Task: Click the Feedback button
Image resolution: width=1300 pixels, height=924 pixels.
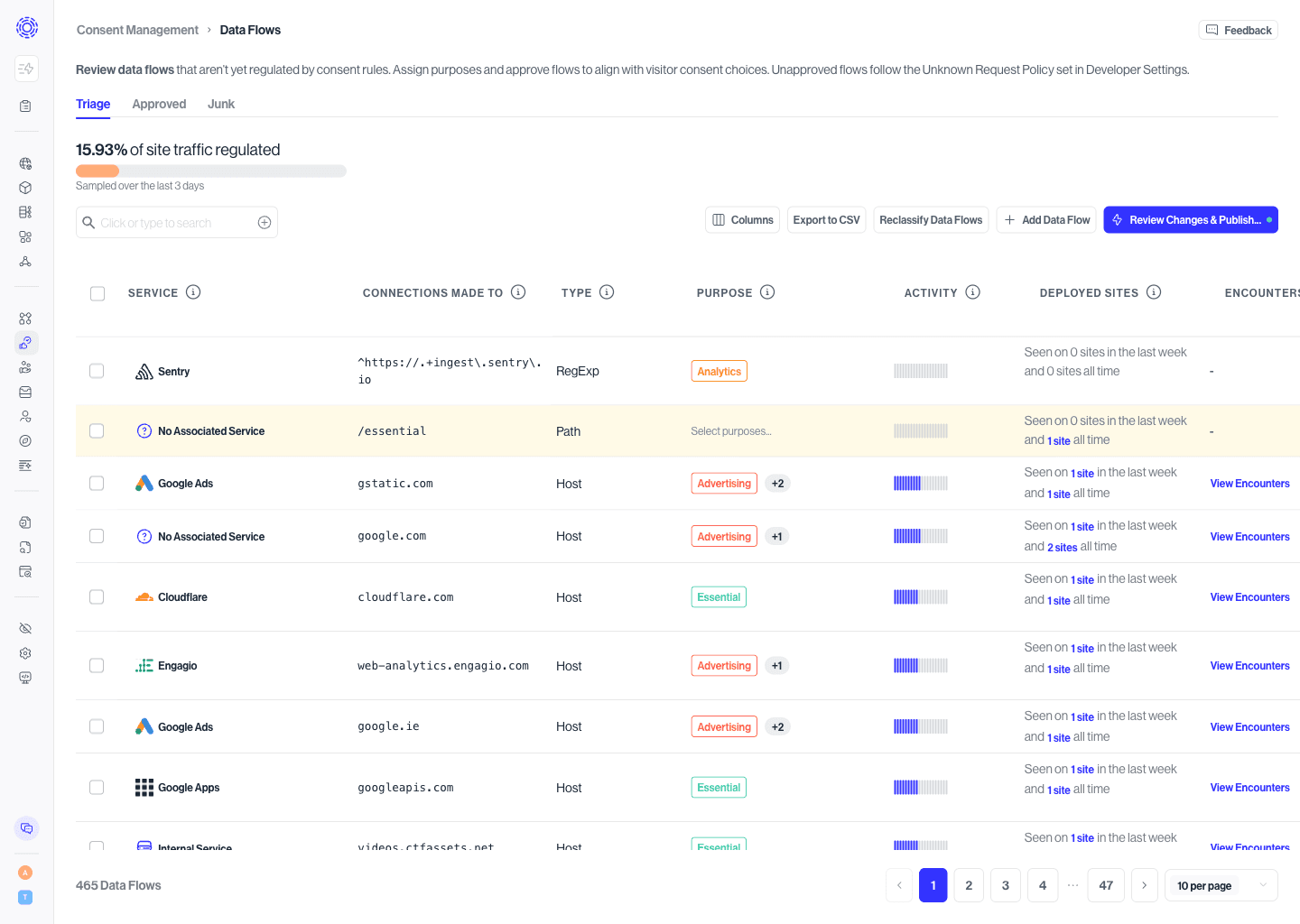Action: (1238, 30)
